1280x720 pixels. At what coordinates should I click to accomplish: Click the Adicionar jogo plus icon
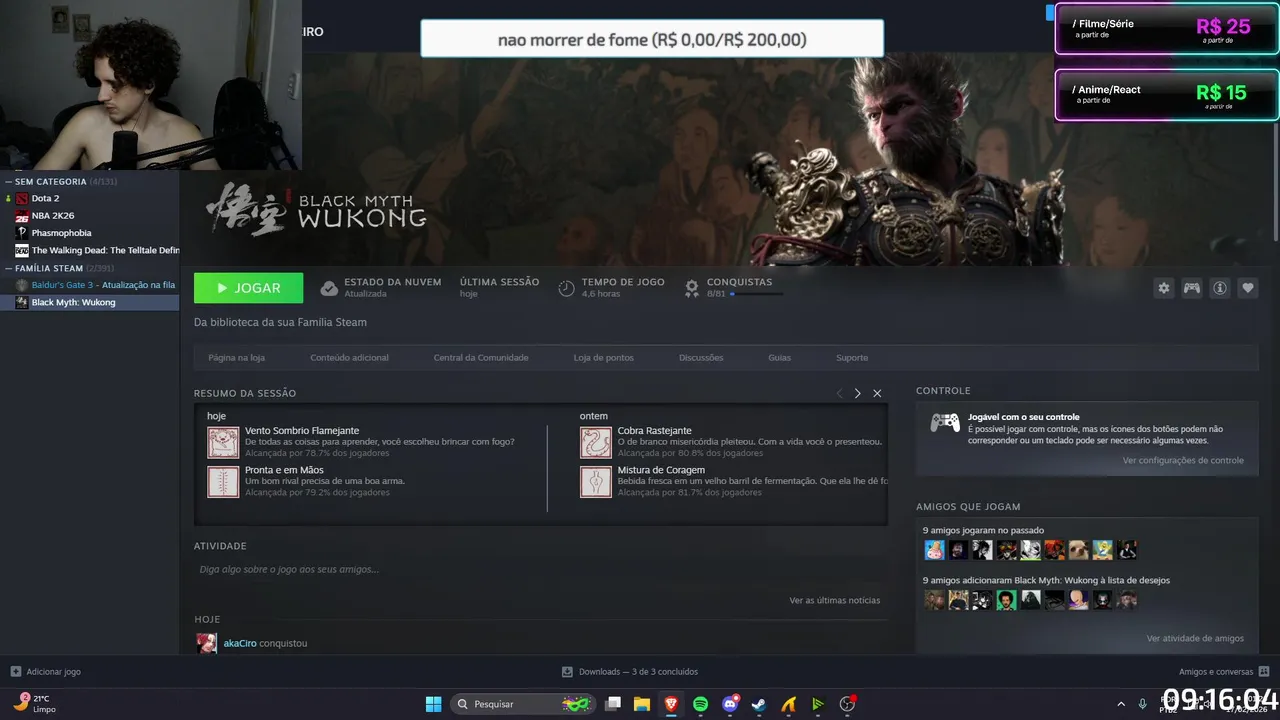pos(15,671)
